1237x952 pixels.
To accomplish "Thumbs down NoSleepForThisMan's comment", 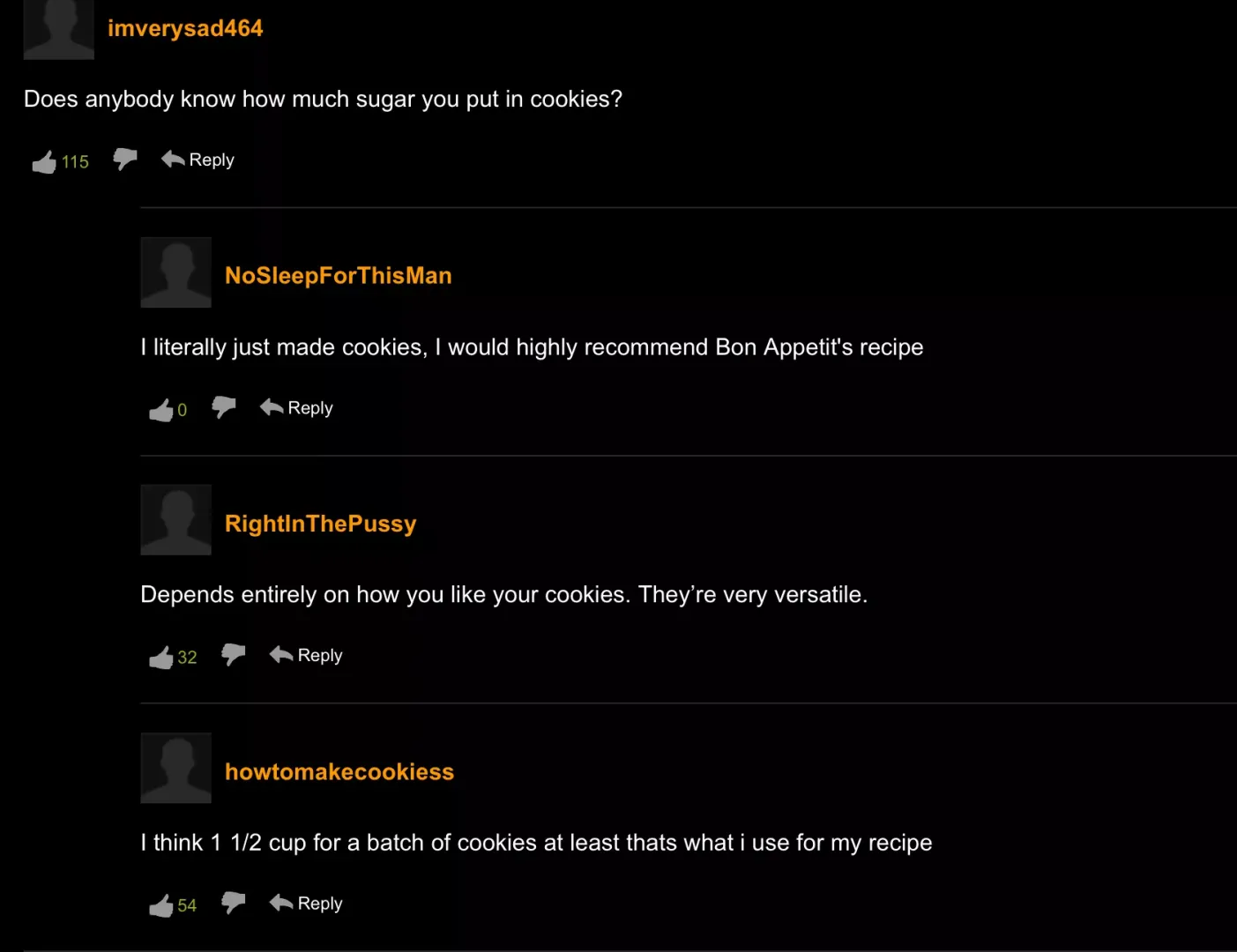I will [x=224, y=407].
